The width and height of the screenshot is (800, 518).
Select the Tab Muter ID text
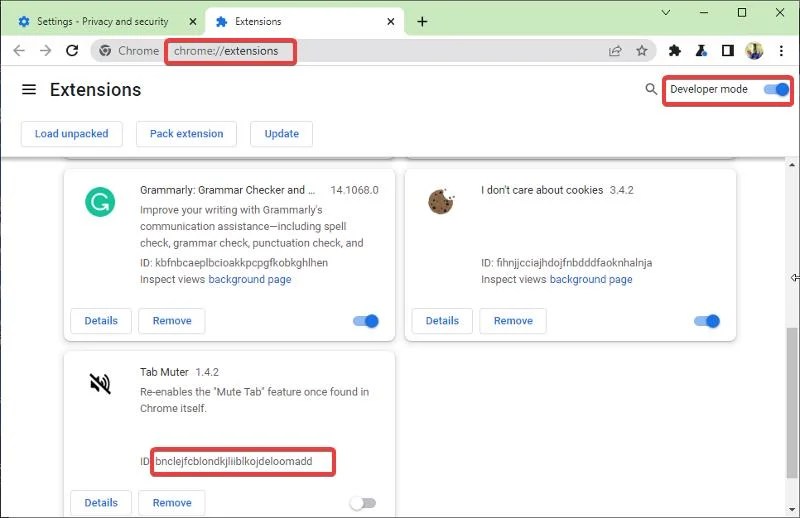(234, 461)
